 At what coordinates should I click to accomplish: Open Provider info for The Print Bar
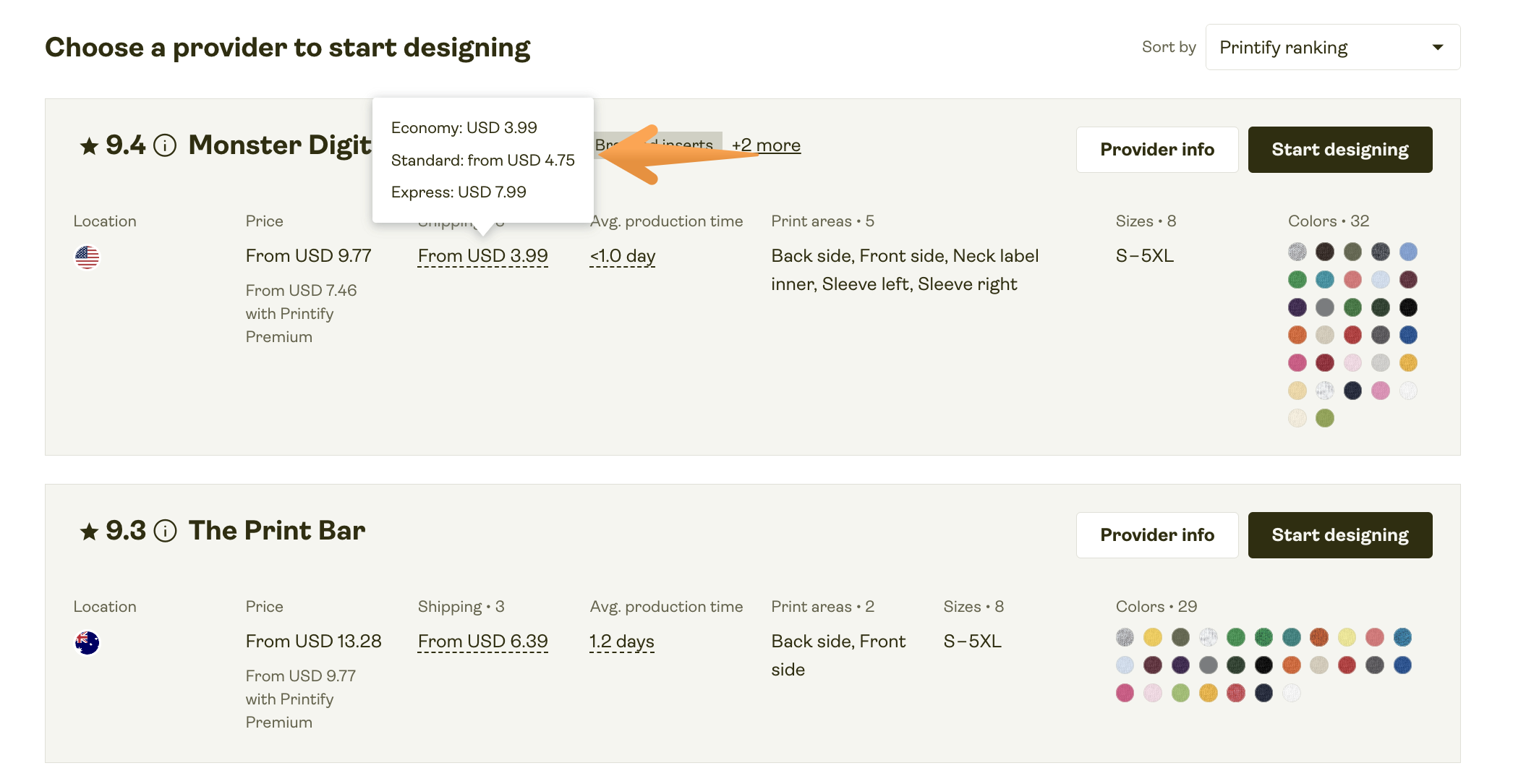tap(1157, 535)
